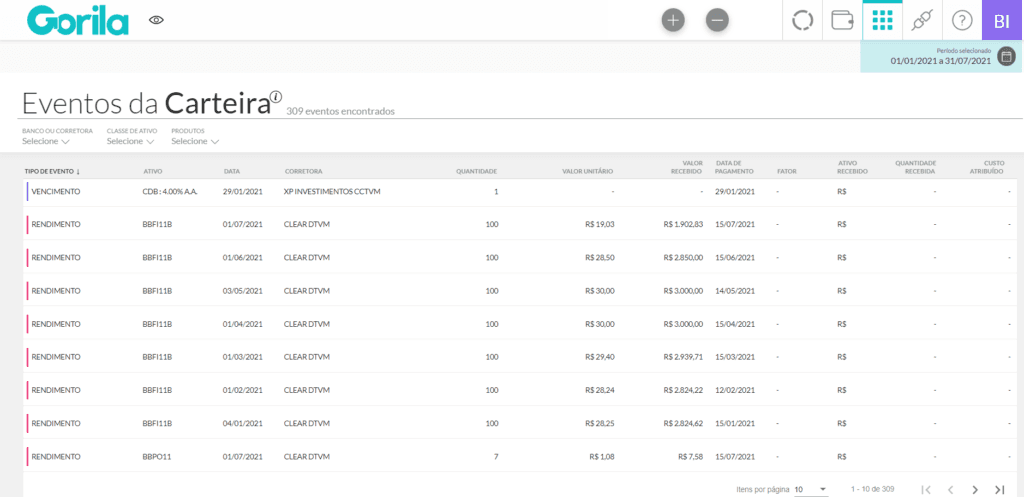Image resolution: width=1024 pixels, height=497 pixels.
Task: Click '1 - 10 de 309' pagination text
Action: pos(872,489)
